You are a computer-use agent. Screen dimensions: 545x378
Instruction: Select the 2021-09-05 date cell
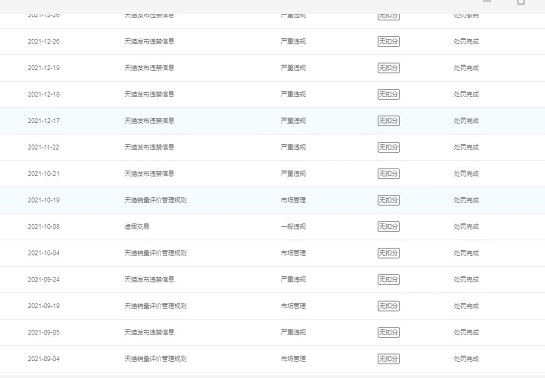pyautogui.click(x=44, y=332)
